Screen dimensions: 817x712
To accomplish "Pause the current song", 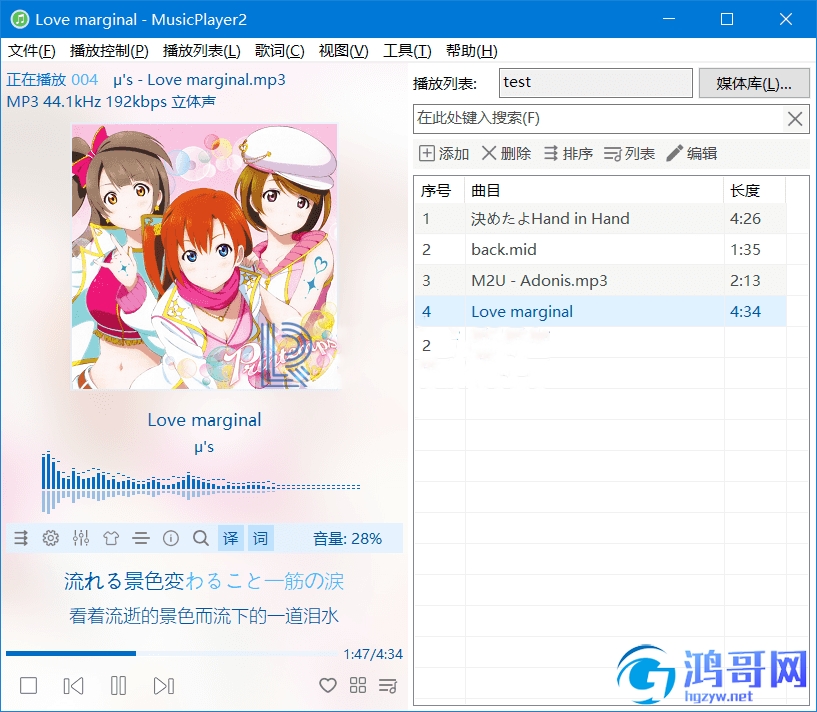I will (x=118, y=685).
